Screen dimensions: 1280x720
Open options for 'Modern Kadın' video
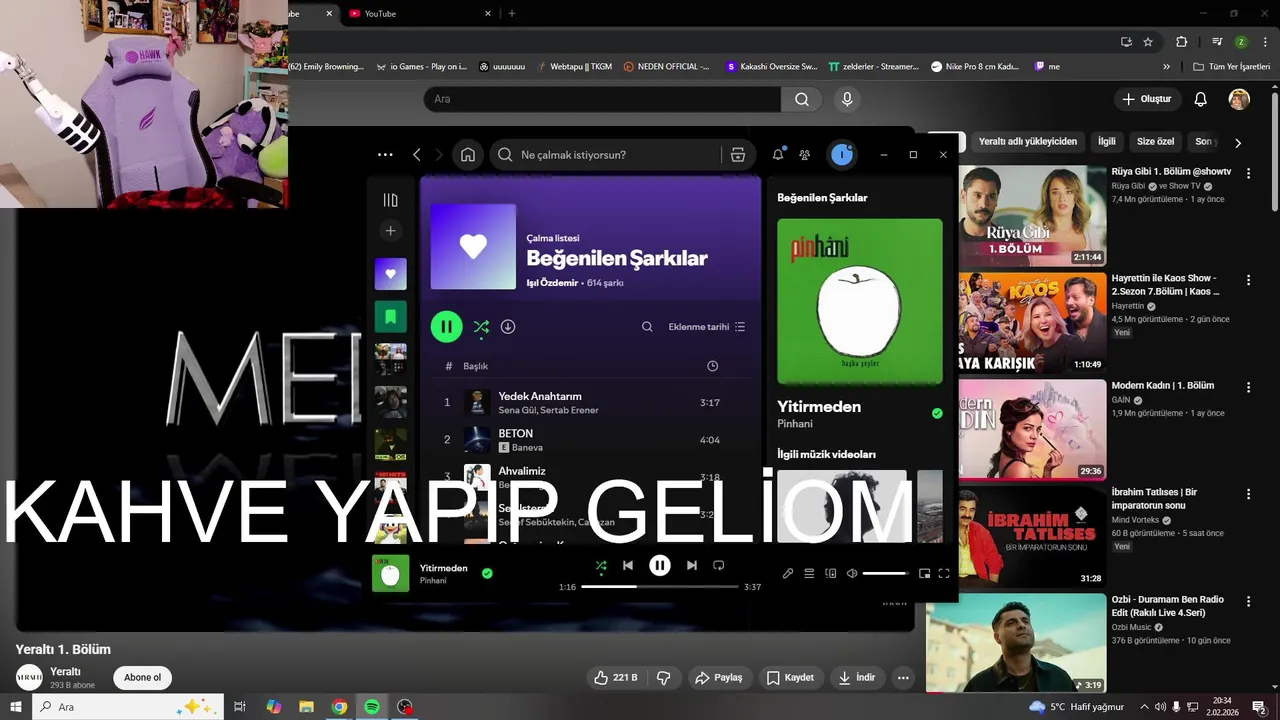coord(1248,387)
